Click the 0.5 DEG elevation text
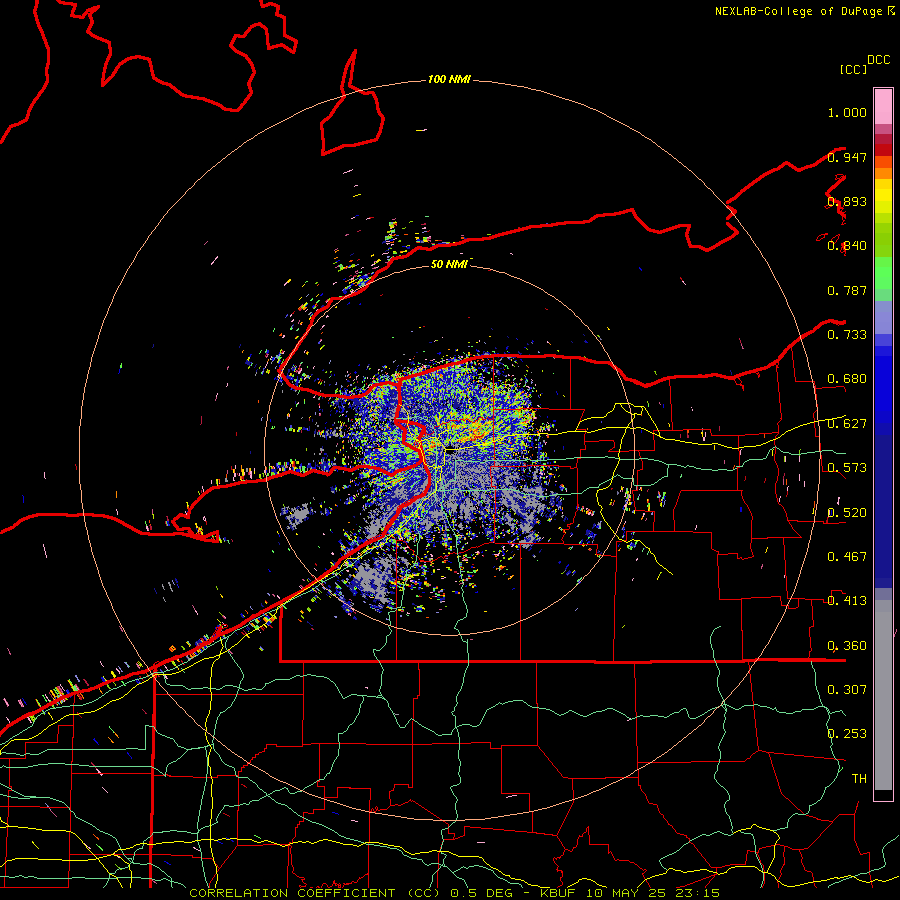Screen dimensions: 900x900 point(481,893)
